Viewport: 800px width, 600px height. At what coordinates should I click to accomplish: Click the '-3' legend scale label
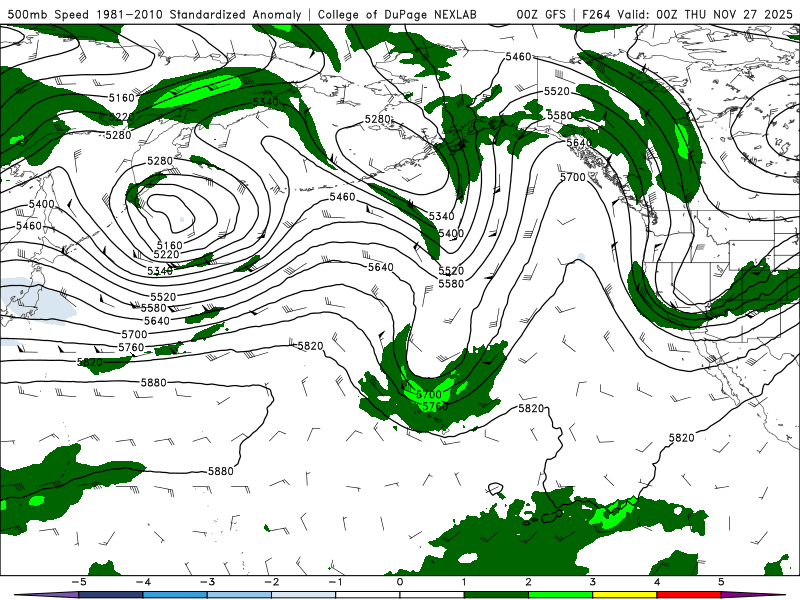click(207, 582)
